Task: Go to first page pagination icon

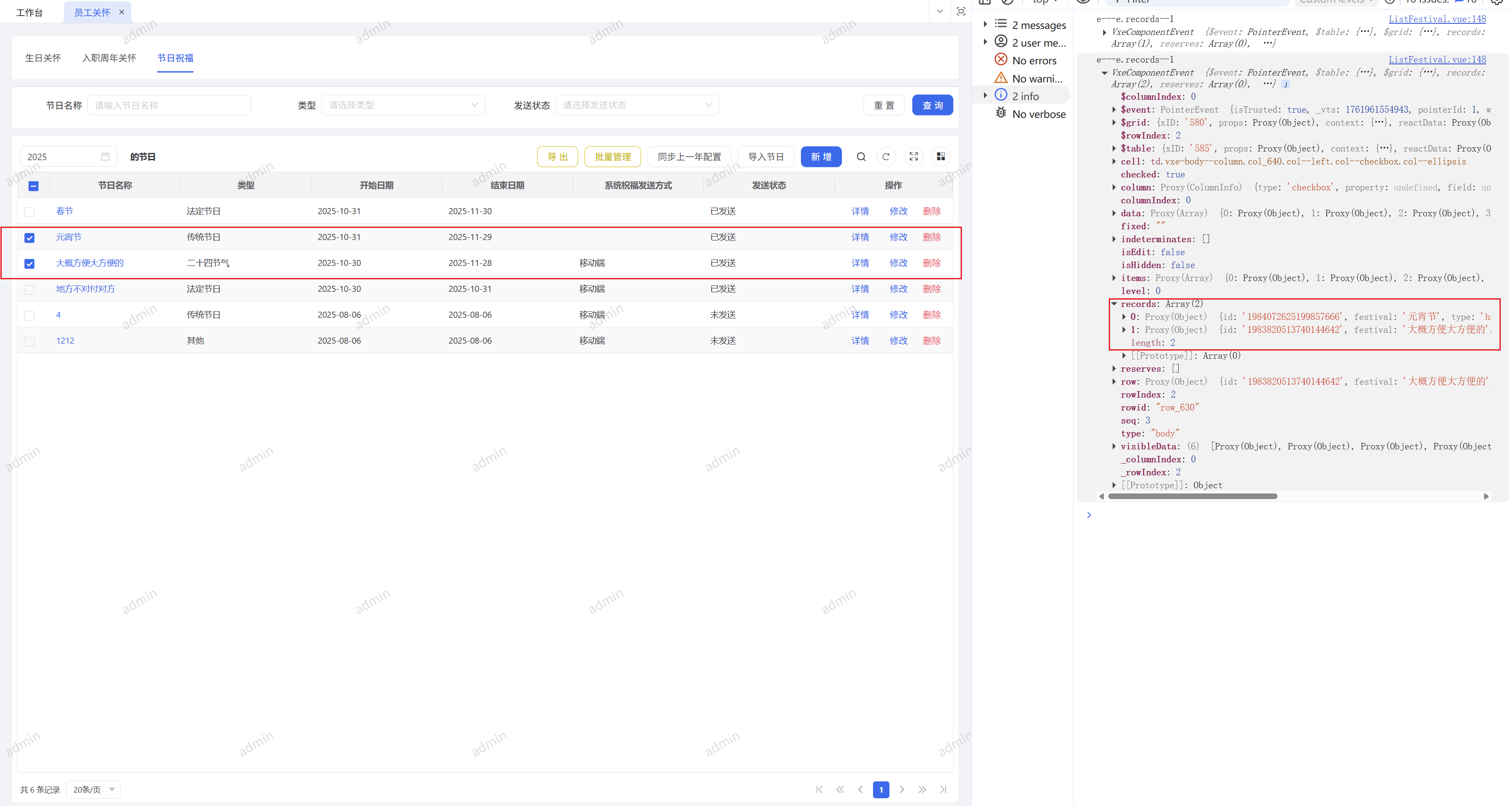Action: (819, 790)
